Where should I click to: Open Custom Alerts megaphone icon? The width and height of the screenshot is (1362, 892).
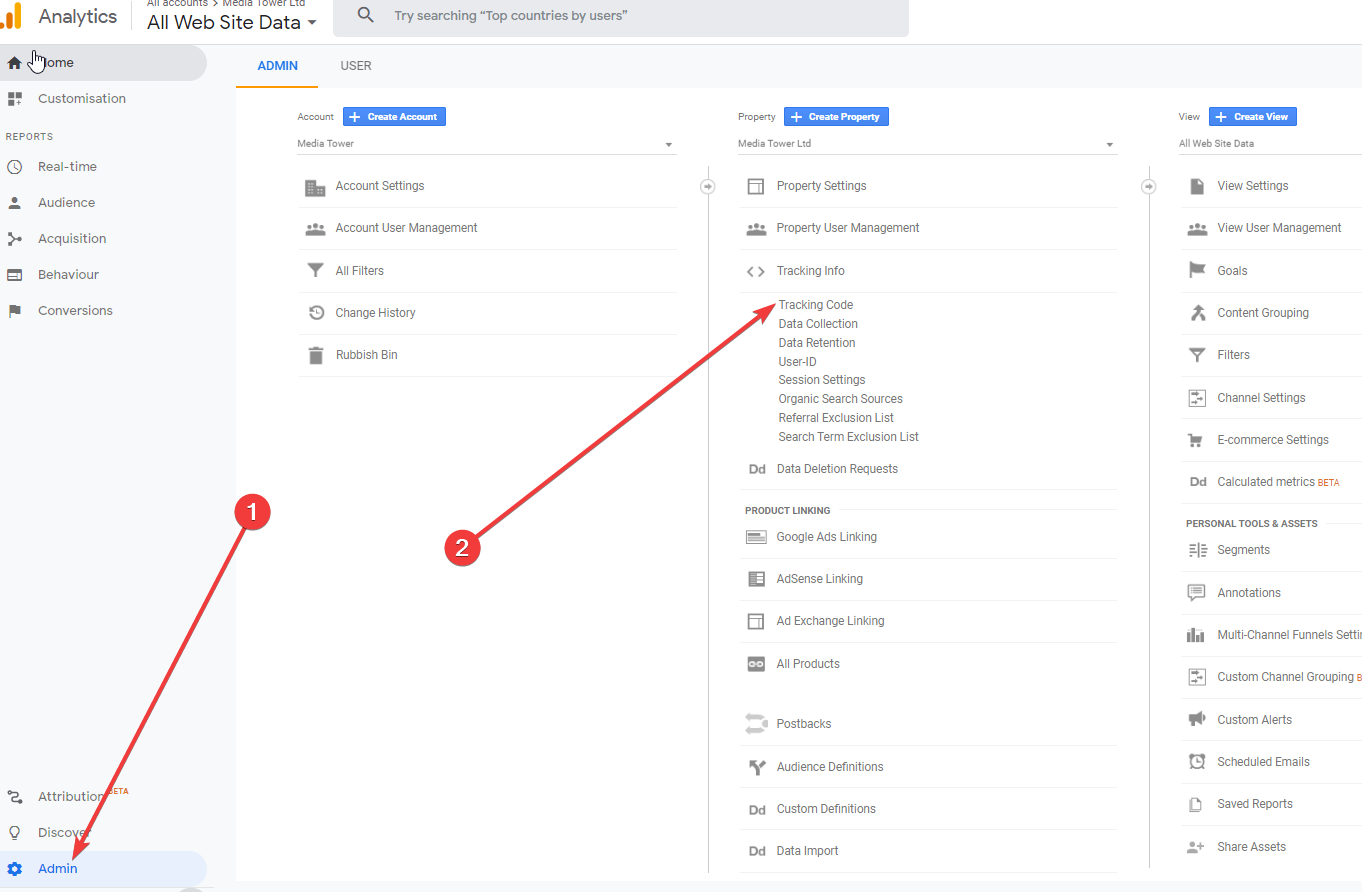(1197, 720)
